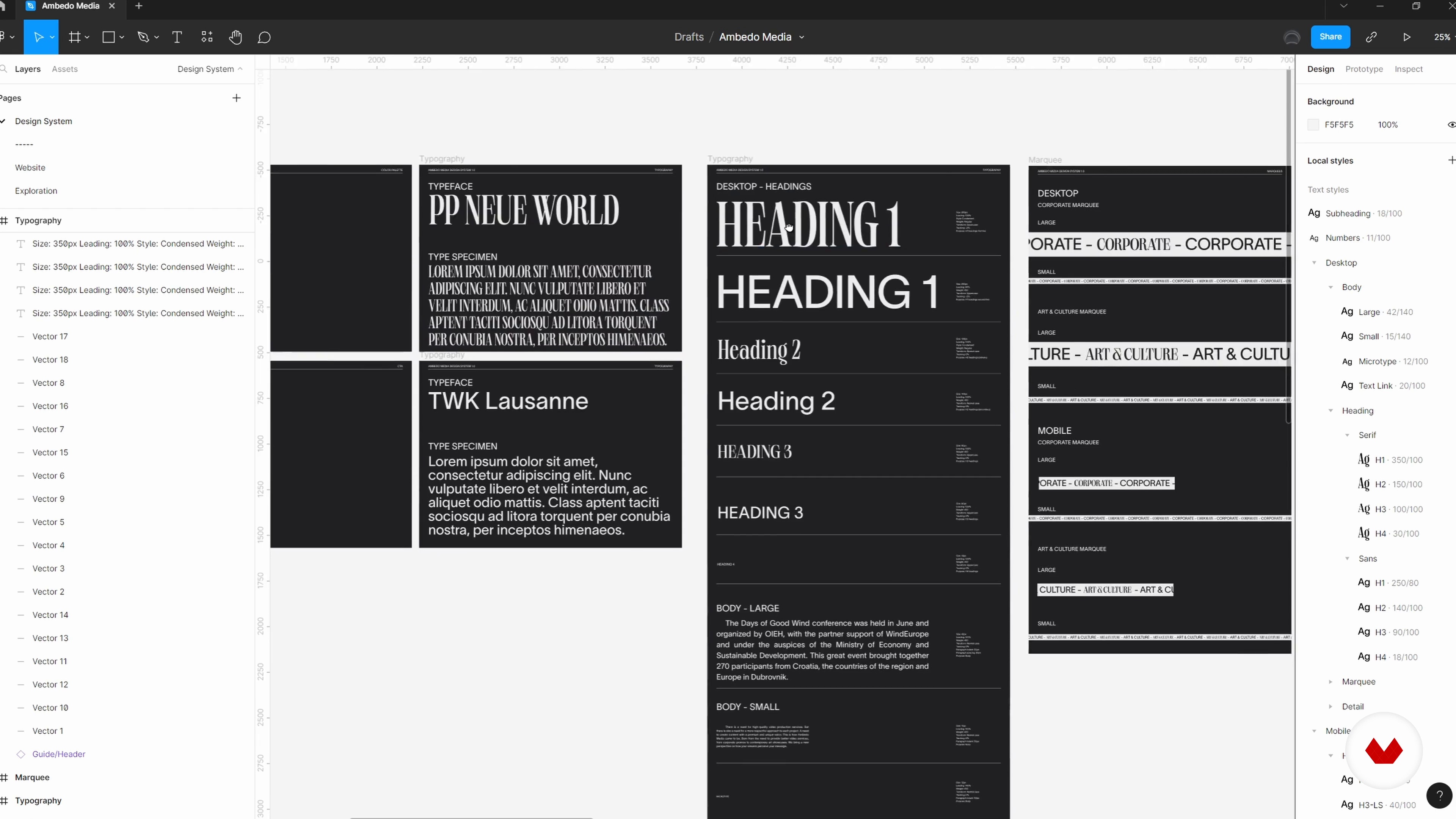Click the canvas vertical scrollbar
The image size is (1456, 819).
[x=1288, y=246]
